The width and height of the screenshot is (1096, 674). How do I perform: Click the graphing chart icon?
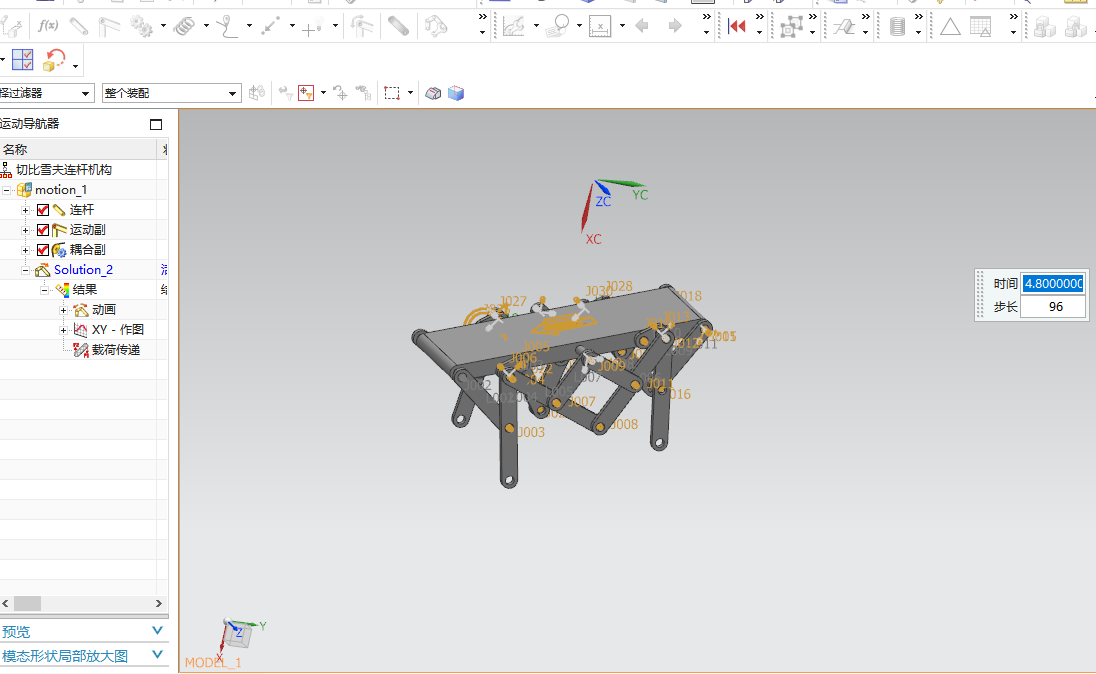[x=514, y=27]
